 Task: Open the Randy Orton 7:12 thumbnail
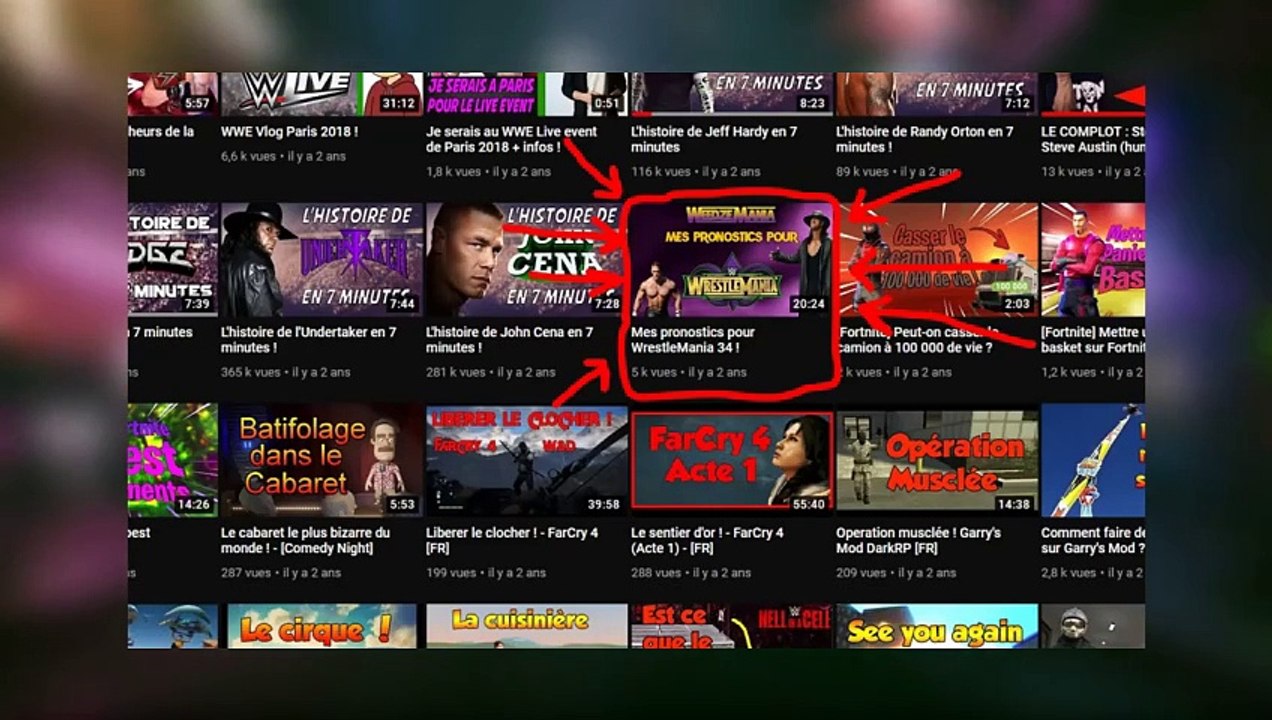(936, 94)
